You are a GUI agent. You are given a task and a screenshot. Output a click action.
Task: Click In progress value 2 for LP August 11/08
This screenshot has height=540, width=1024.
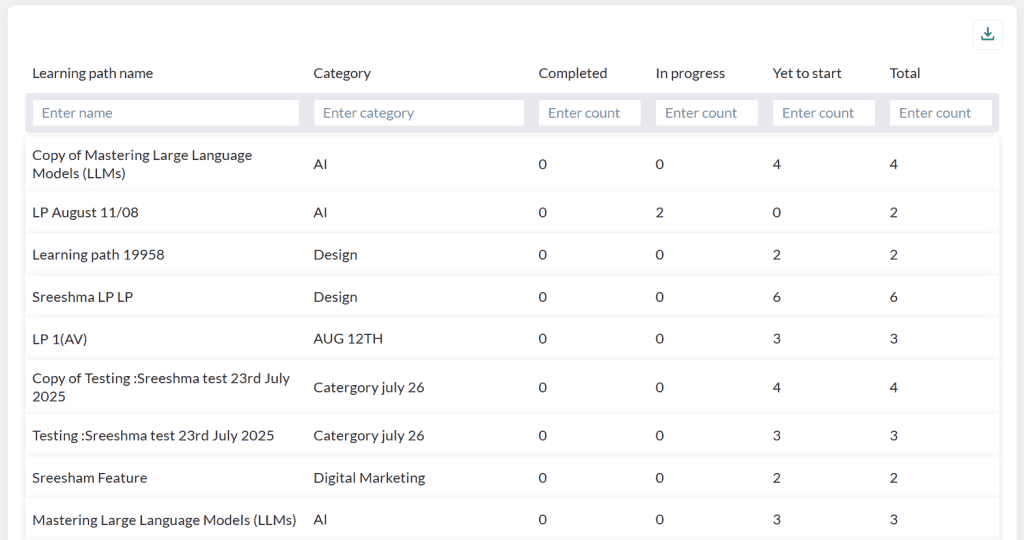[660, 212]
